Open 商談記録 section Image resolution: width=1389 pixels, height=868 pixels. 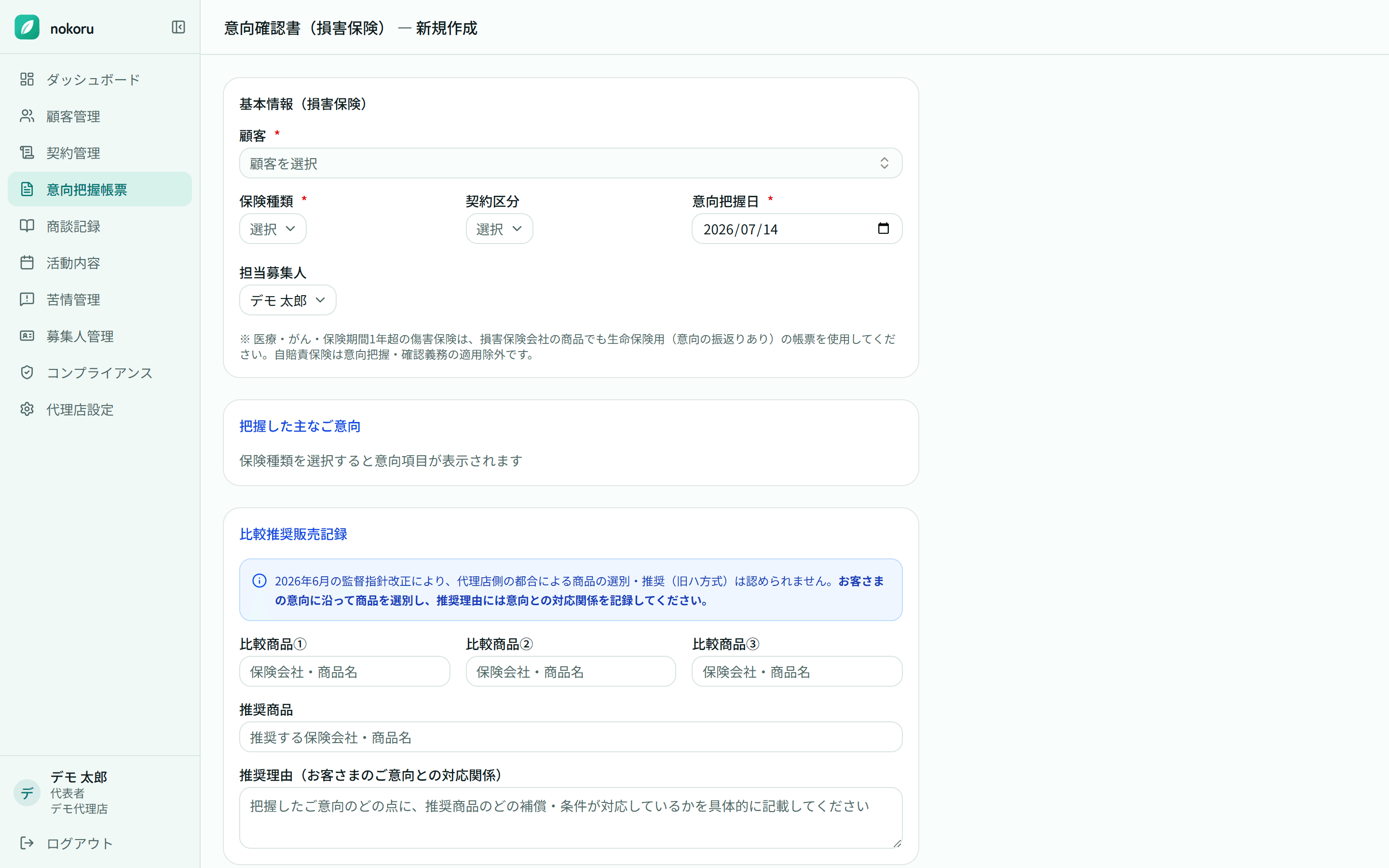point(100,226)
